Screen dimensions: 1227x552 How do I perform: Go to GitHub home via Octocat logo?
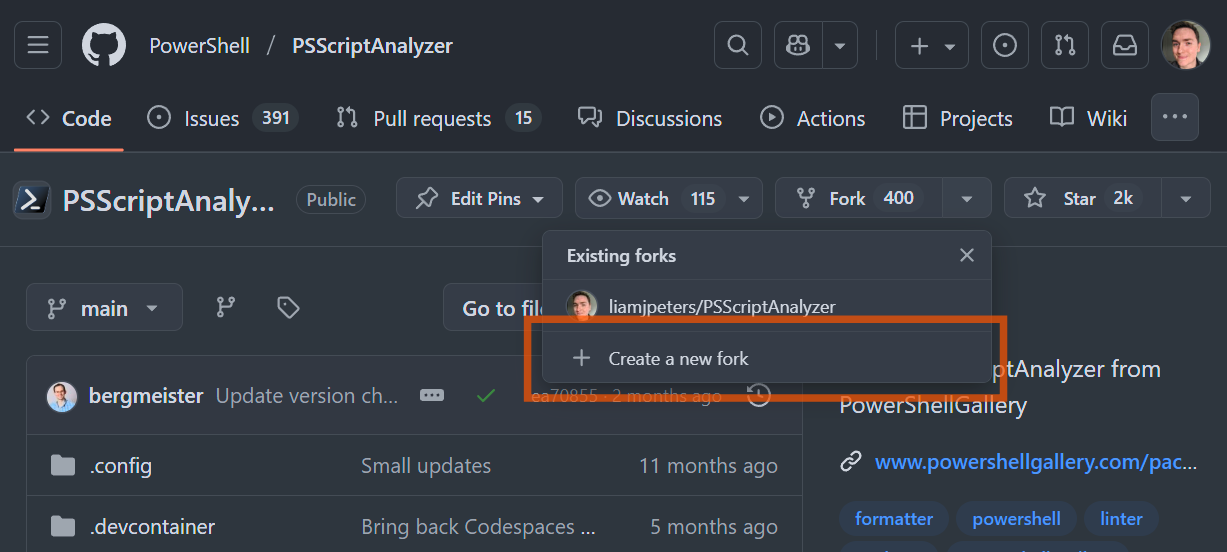click(104, 46)
